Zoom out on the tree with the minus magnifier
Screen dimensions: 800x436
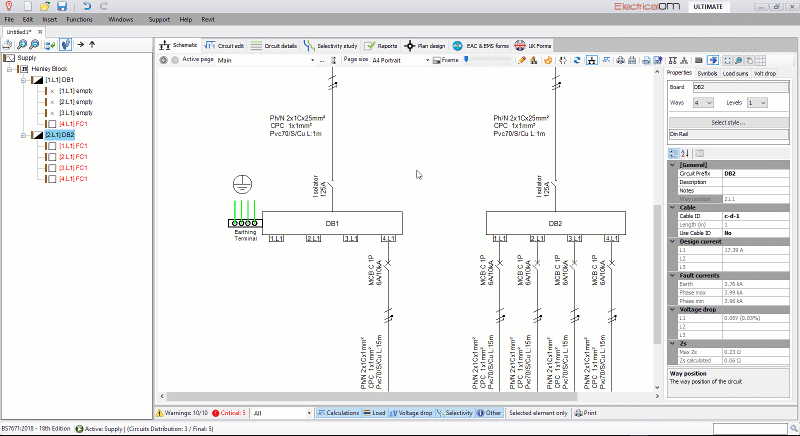34,45
